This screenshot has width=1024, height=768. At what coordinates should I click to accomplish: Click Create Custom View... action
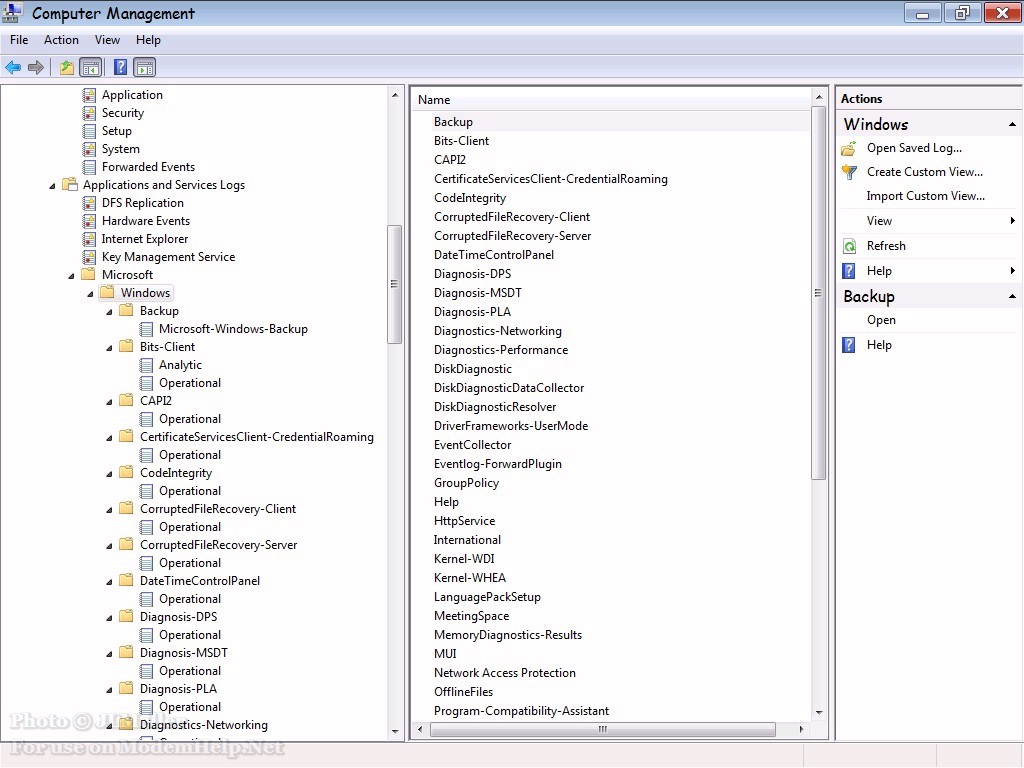click(925, 172)
